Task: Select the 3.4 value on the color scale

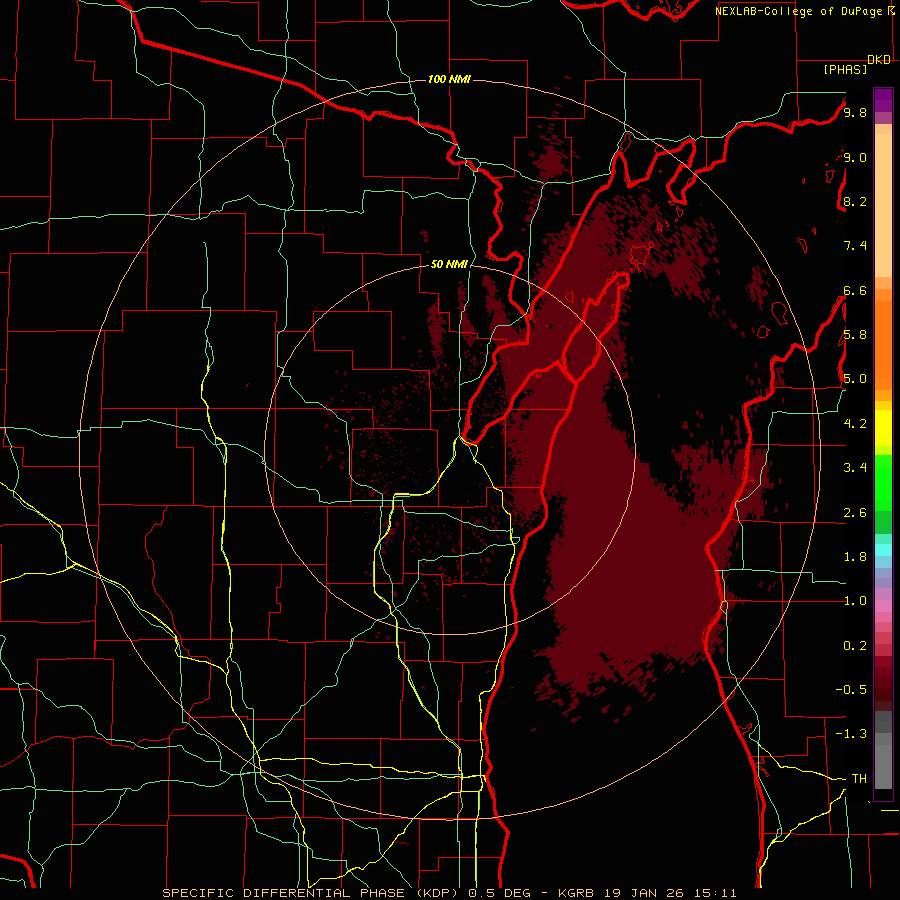Action: (855, 468)
